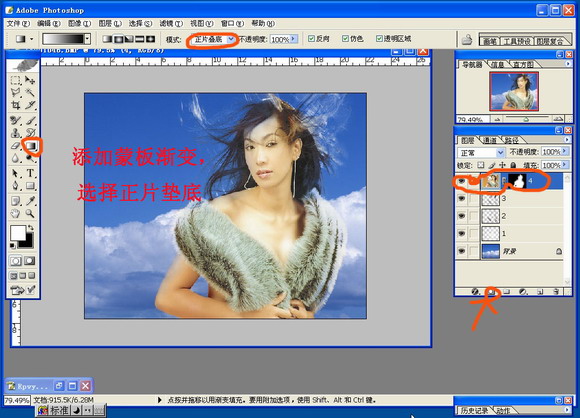
Task: Switch to Quick Mask mode
Action: [x=30, y=261]
